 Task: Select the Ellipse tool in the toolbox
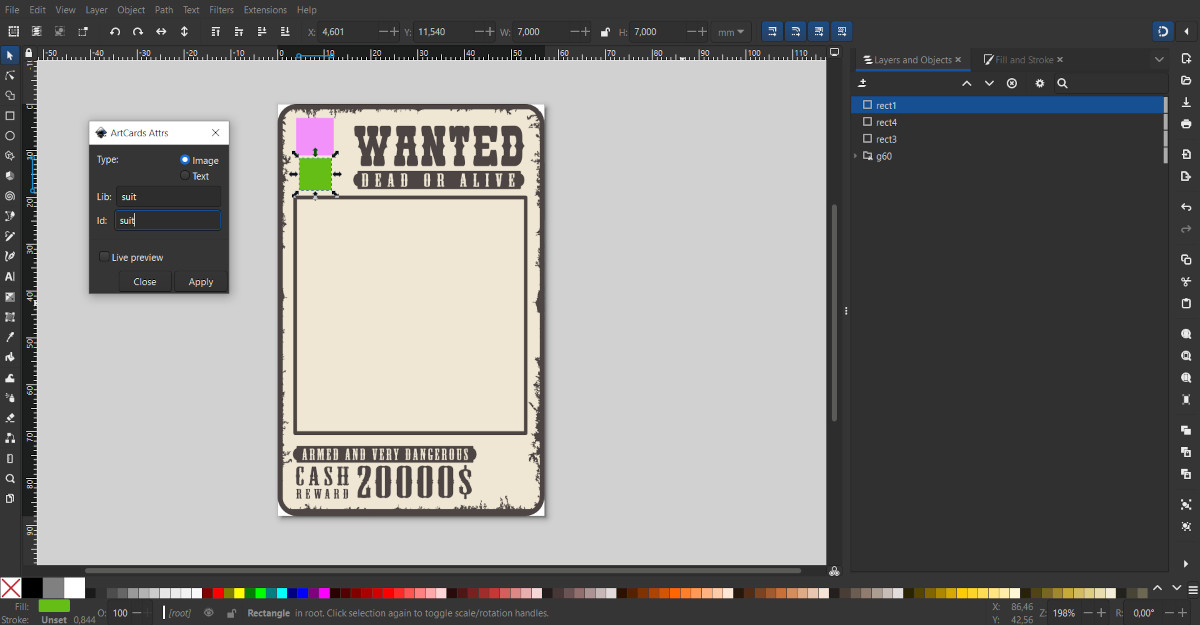[10, 135]
